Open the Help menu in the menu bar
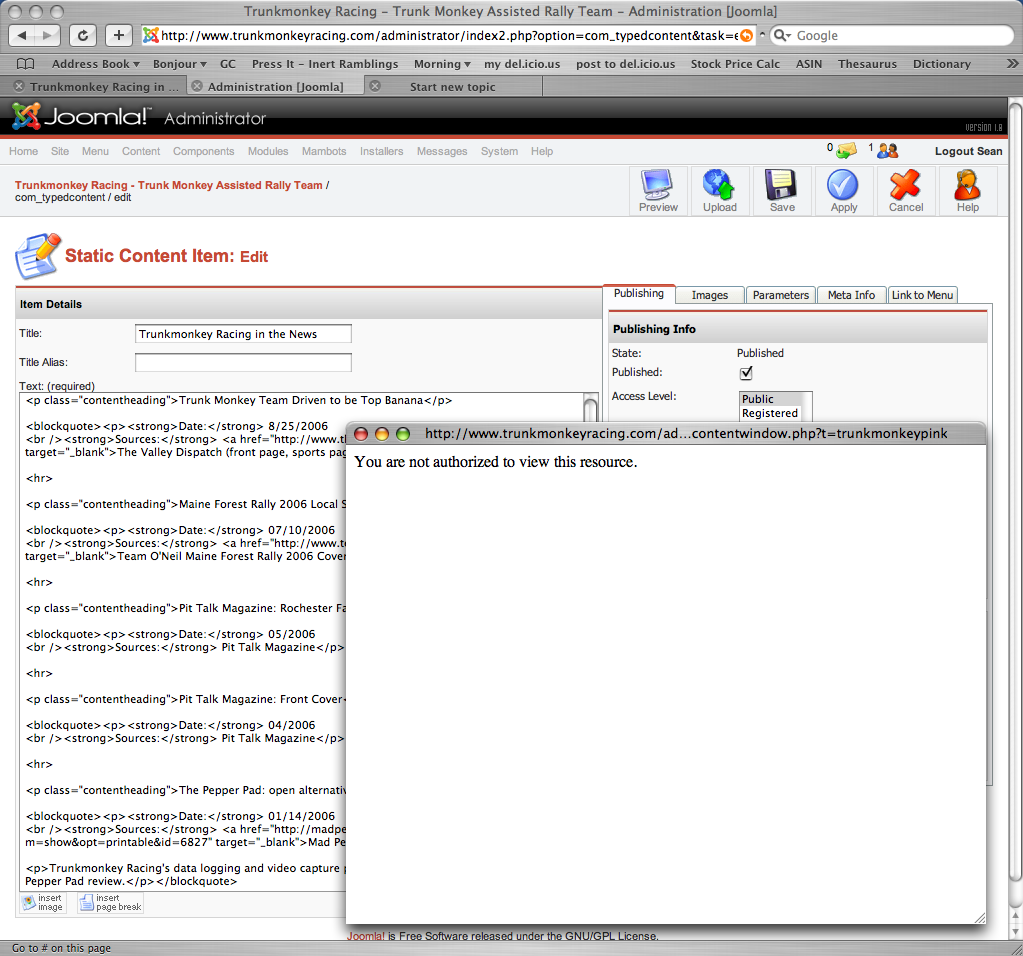The height and width of the screenshot is (956, 1023). click(x=542, y=151)
